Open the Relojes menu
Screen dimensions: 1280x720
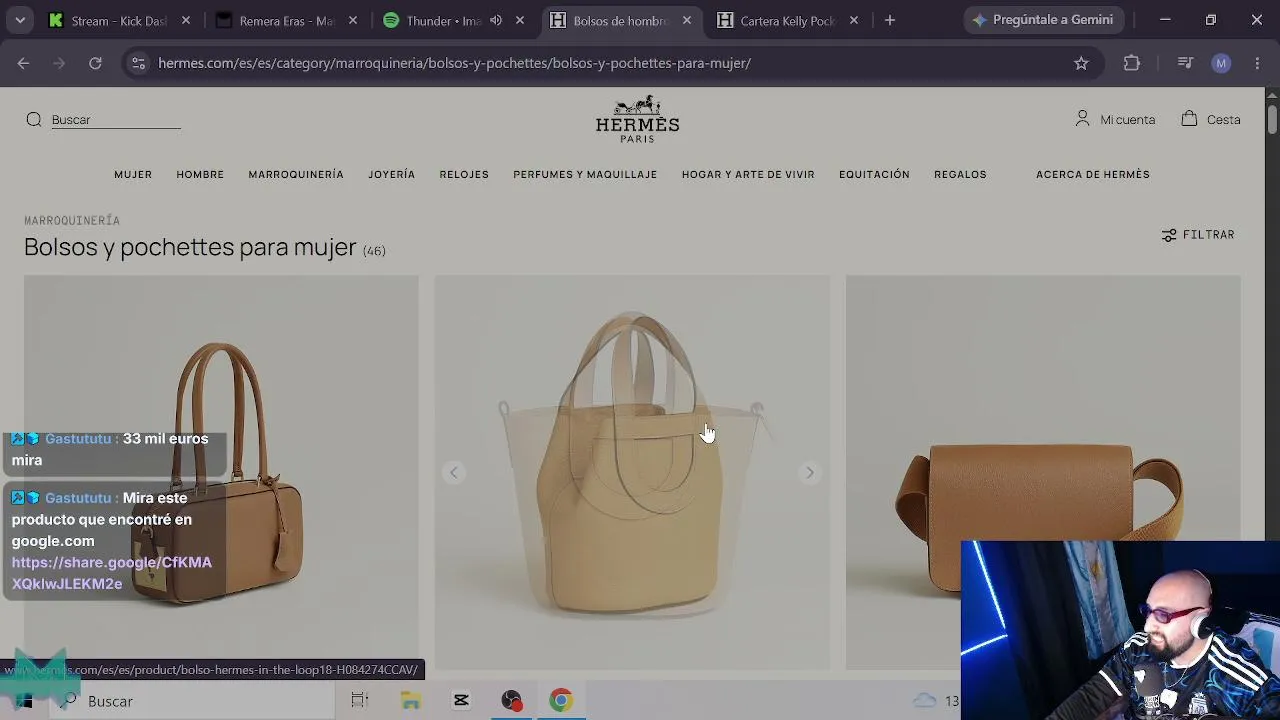[464, 174]
